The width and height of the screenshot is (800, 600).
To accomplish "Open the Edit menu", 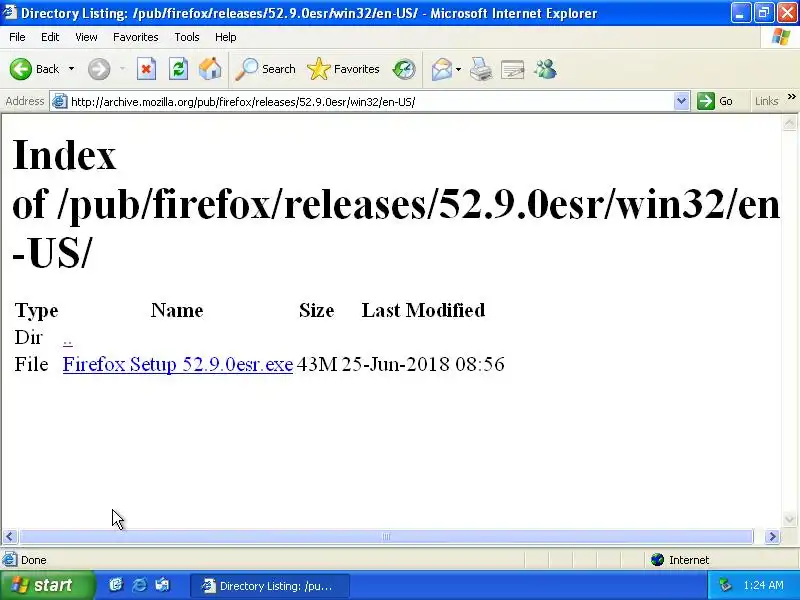I will click(50, 37).
